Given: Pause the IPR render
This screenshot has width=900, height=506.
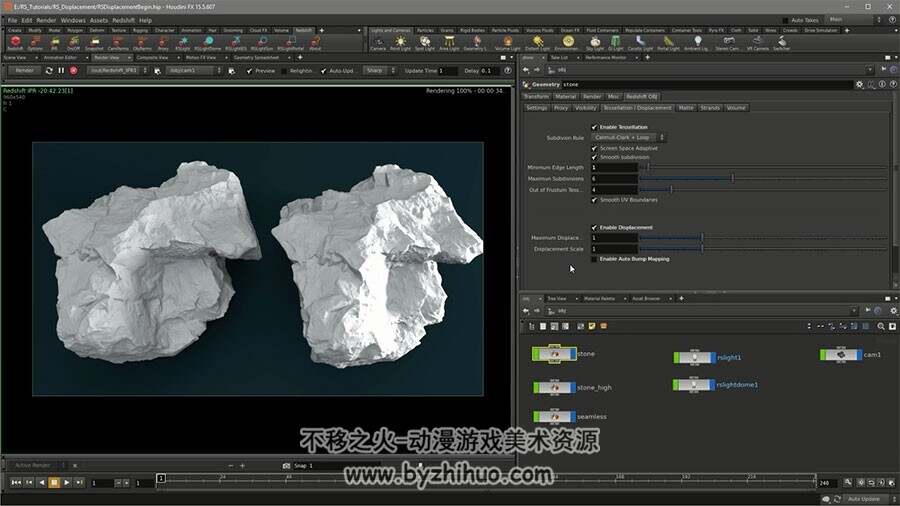Looking at the screenshot, I should 61,71.
